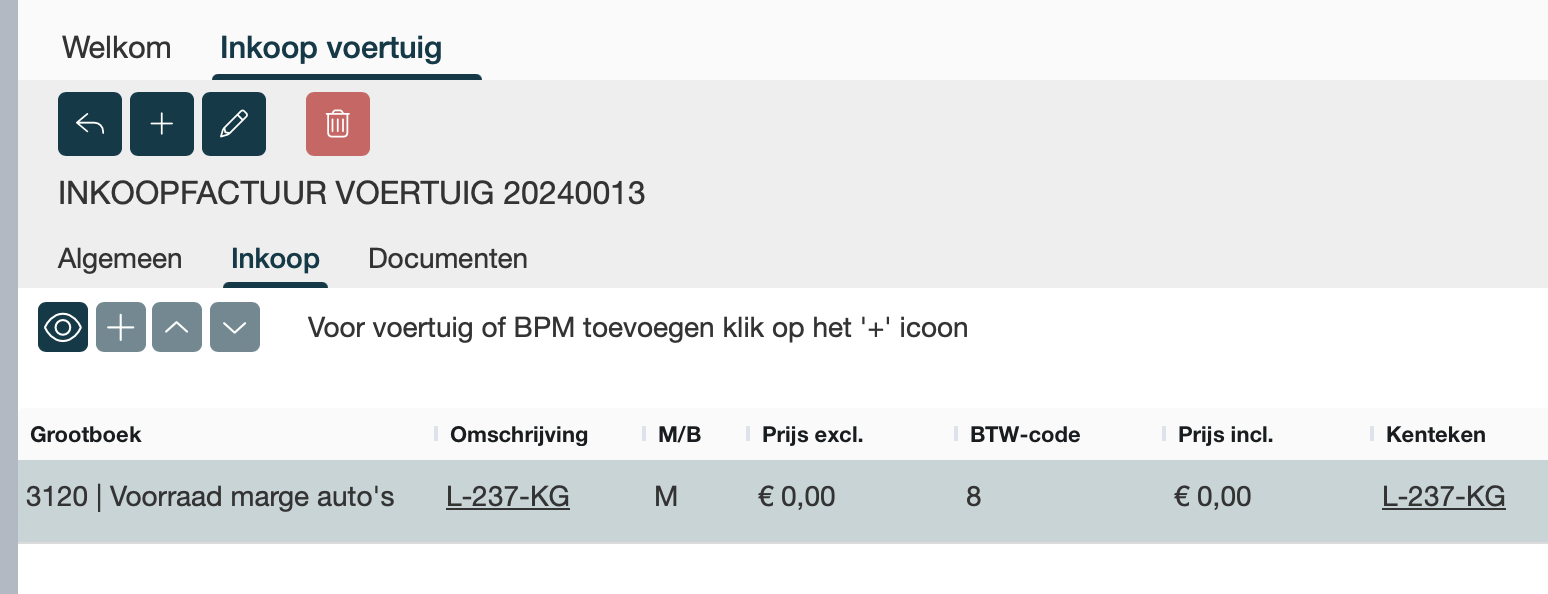Click the Prijs incl. column header
The width and height of the screenshot is (1548, 594).
1225,435
